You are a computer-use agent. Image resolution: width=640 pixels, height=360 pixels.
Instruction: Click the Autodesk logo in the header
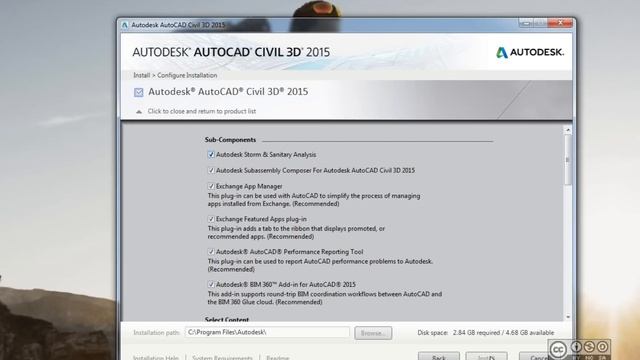pyautogui.click(x=530, y=52)
